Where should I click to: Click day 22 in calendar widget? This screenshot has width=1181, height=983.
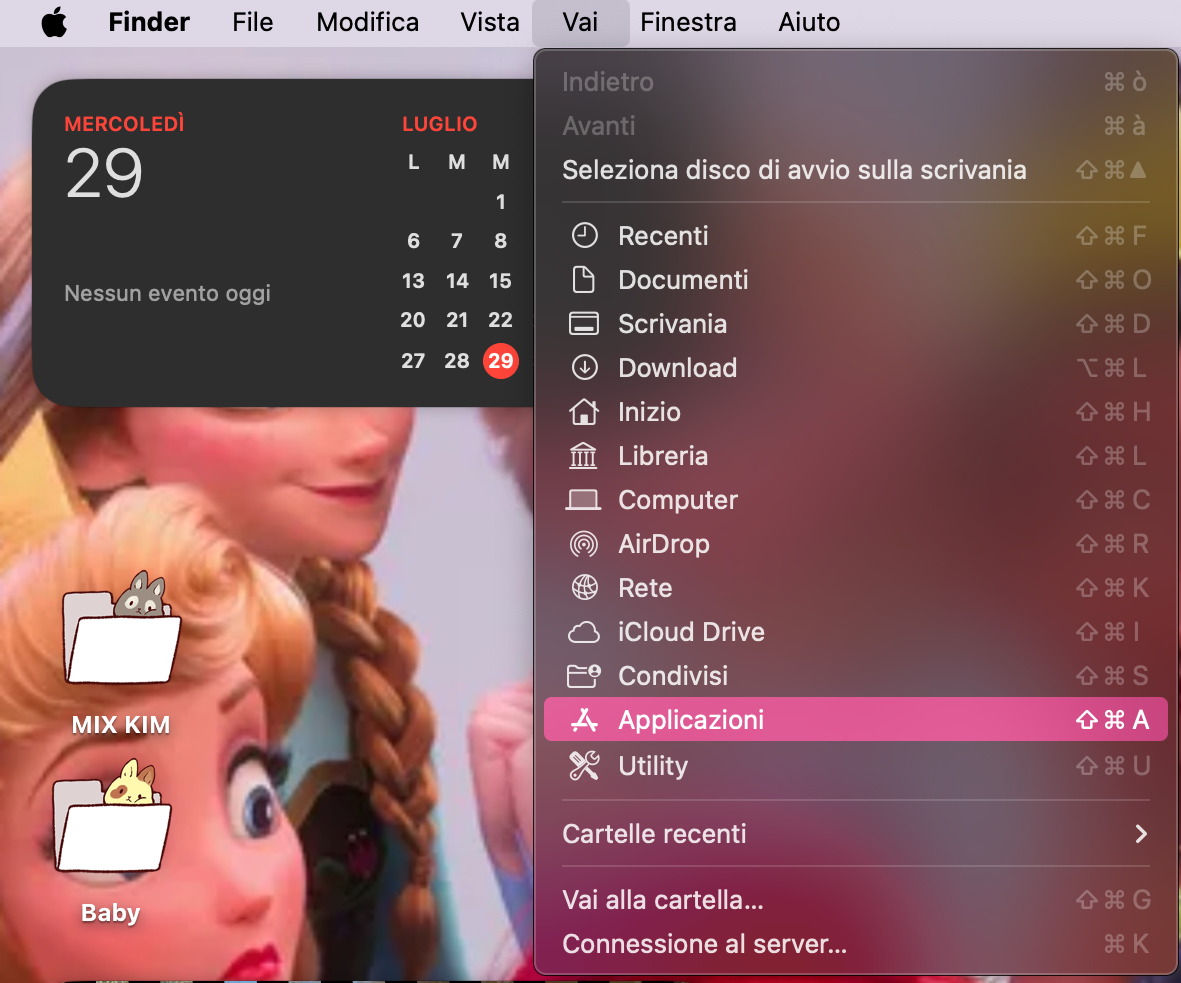pyautogui.click(x=500, y=320)
